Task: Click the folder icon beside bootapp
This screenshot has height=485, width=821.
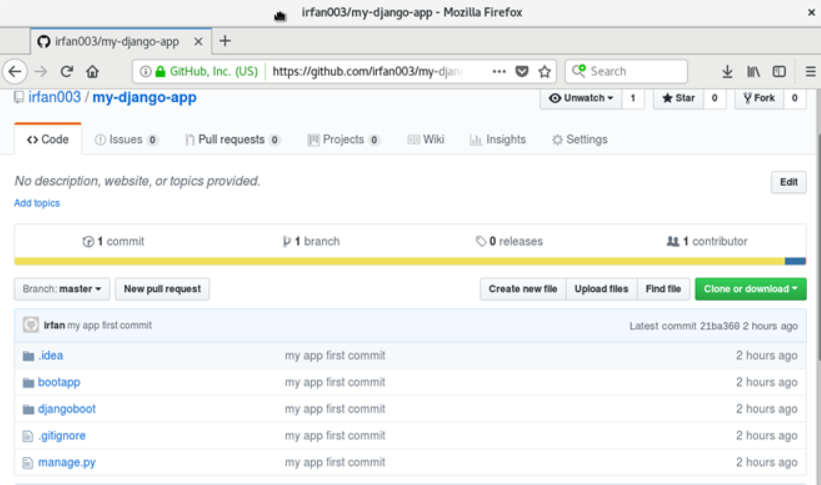Action: (x=28, y=383)
